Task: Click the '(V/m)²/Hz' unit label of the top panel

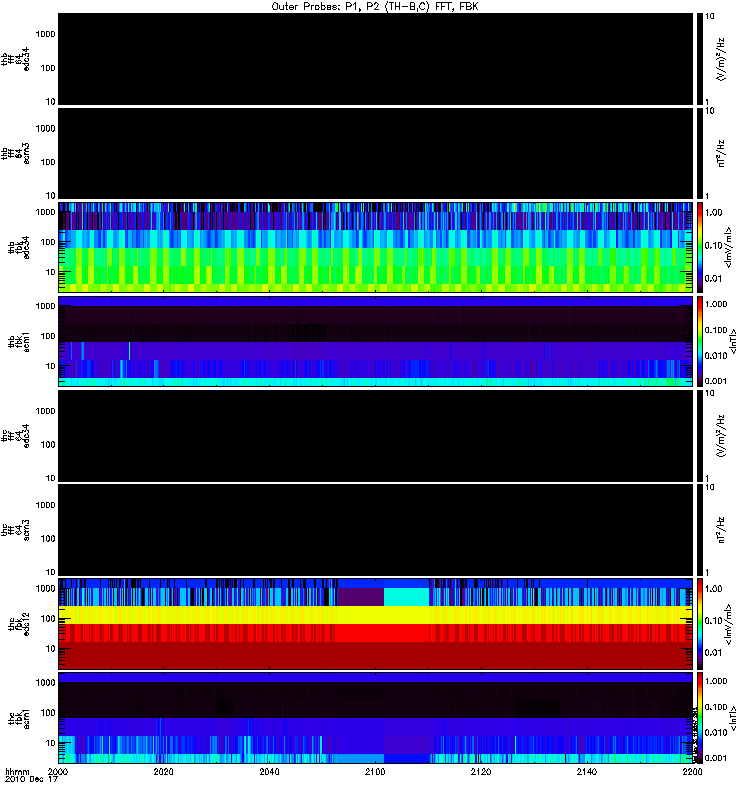Action: (721, 59)
